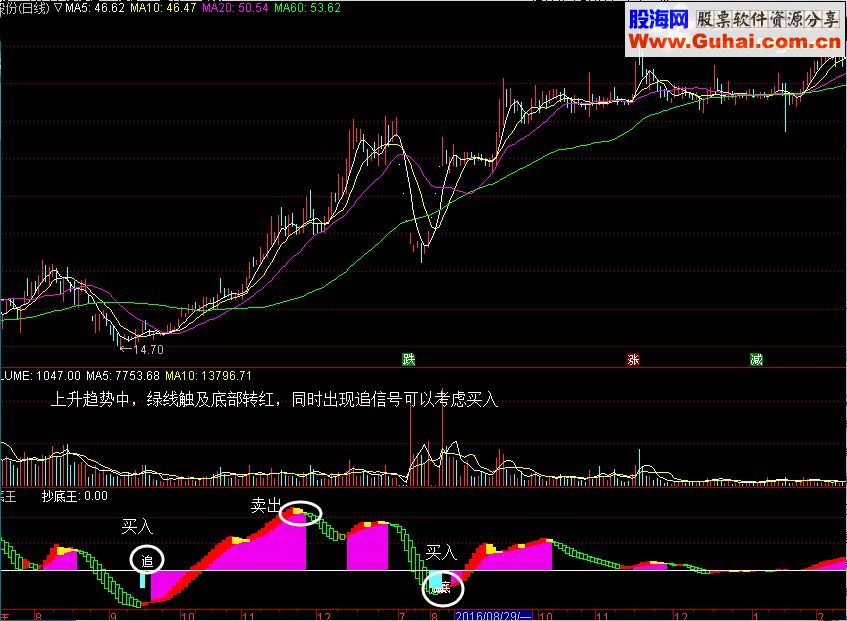Click the red 张 event marker
This screenshot has width=847, height=621.
[633, 359]
